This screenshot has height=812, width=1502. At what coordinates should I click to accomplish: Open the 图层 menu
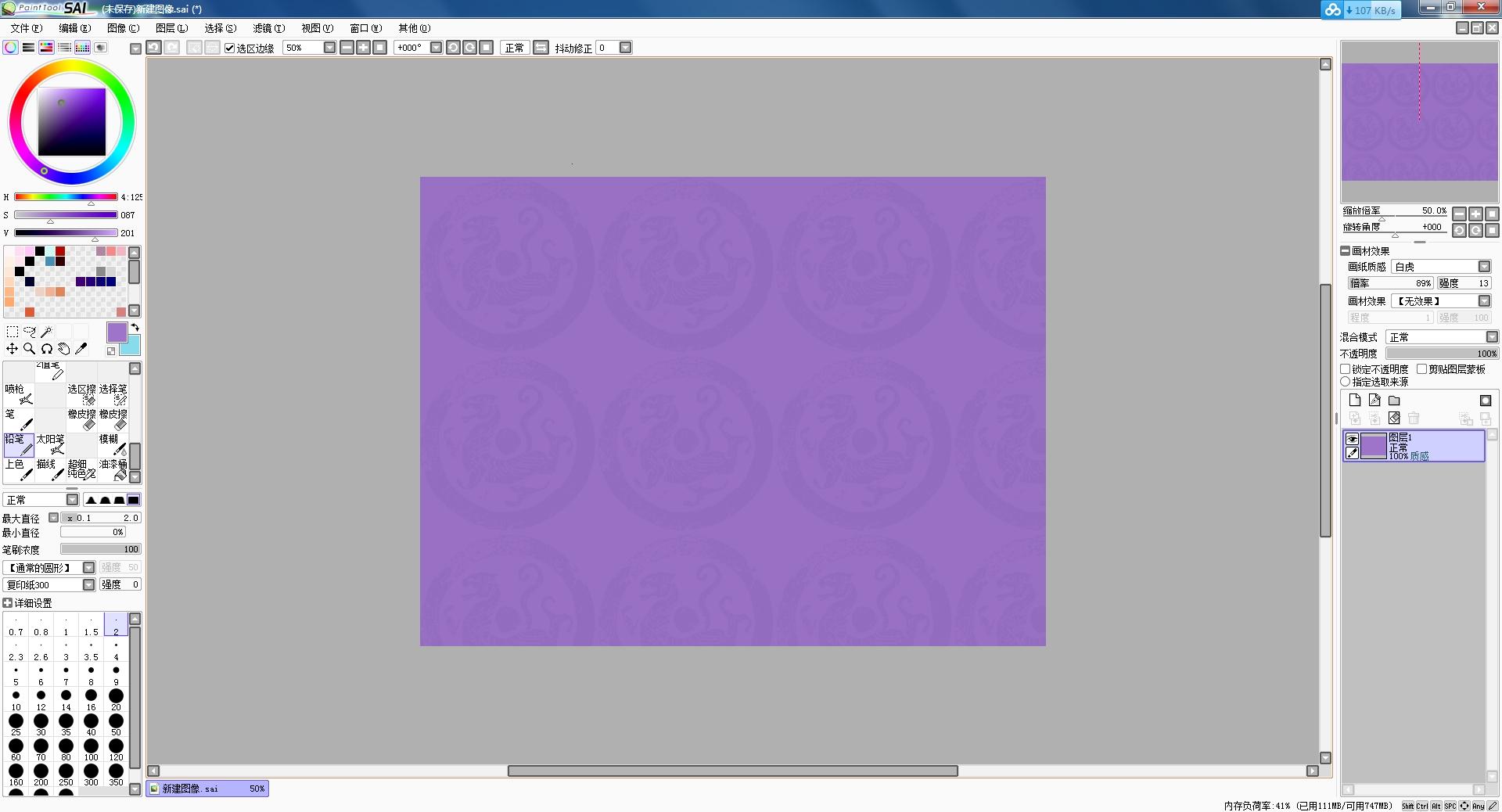click(171, 28)
